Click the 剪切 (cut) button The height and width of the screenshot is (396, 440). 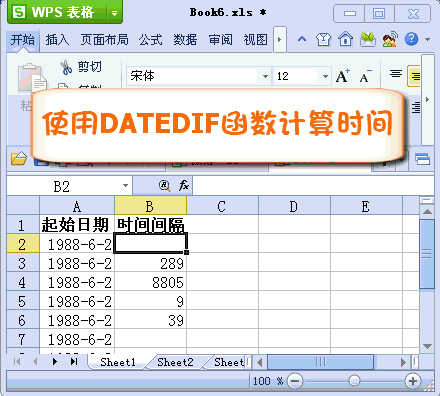(x=81, y=67)
